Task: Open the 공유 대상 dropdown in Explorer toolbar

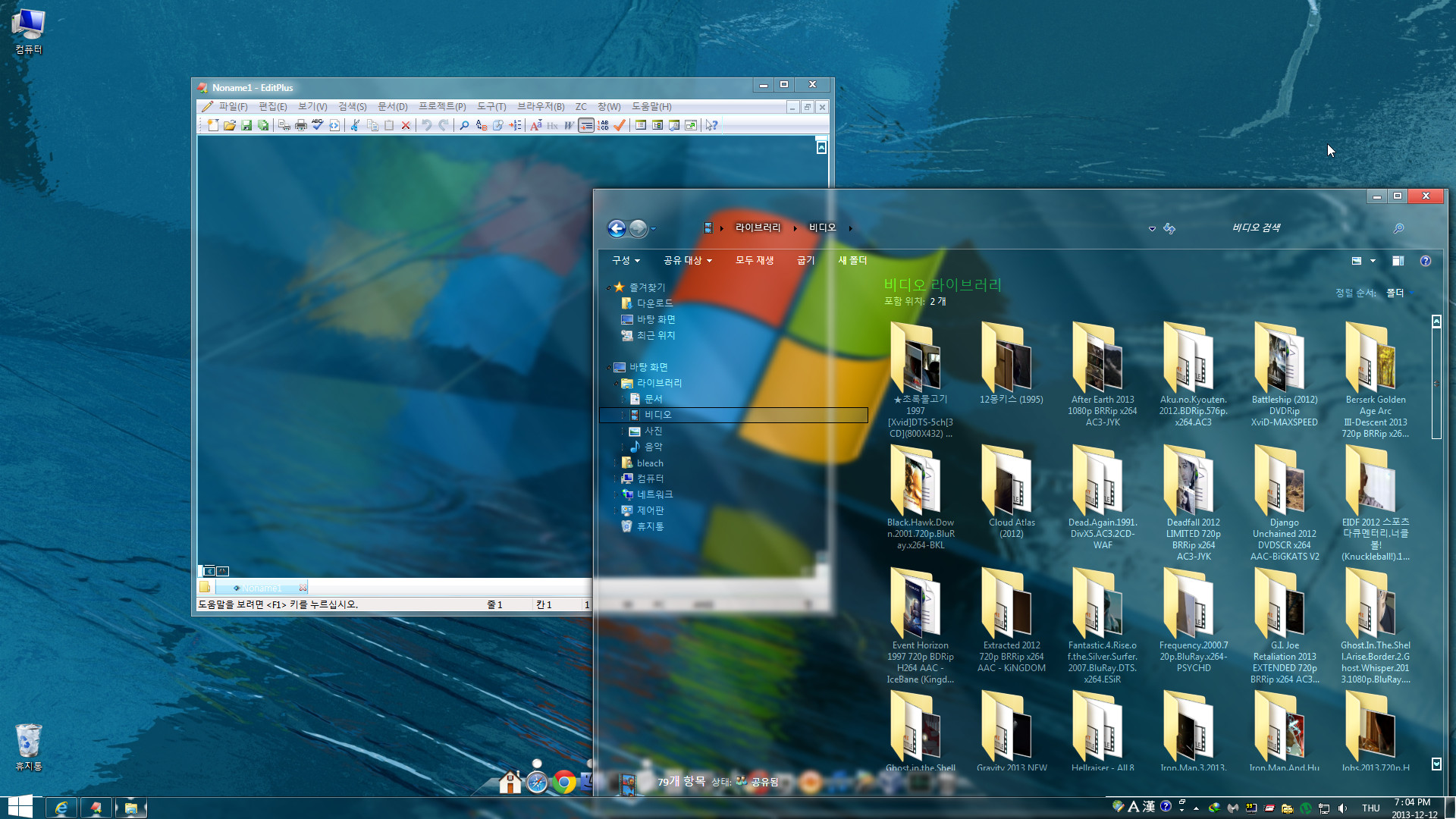Action: click(x=688, y=261)
